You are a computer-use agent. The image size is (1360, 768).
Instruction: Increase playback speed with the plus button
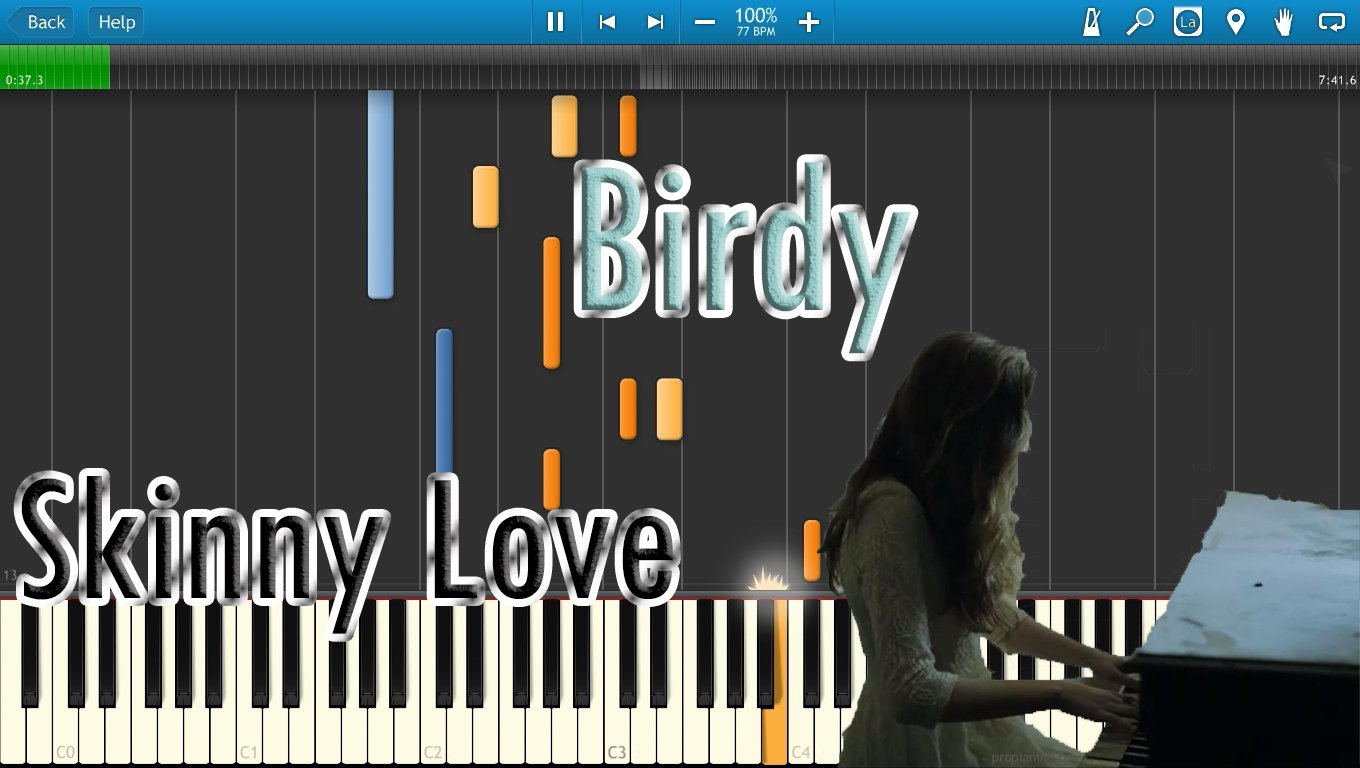[809, 22]
